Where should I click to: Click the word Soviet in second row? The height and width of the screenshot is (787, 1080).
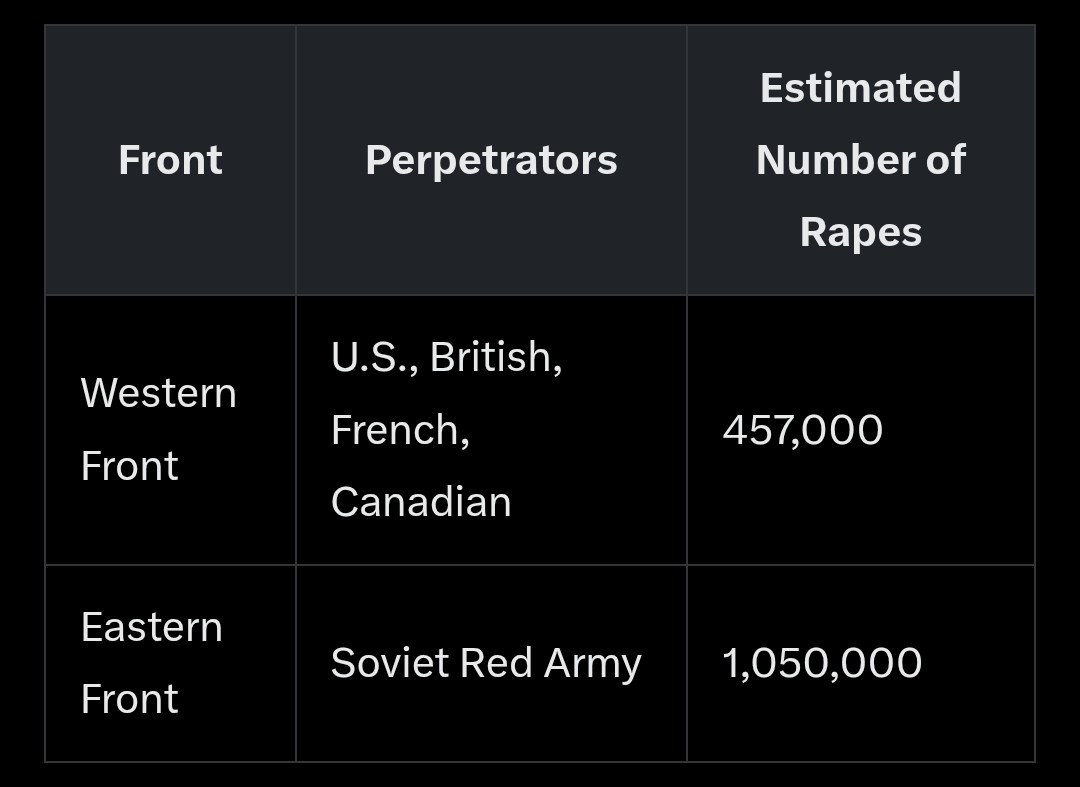391,663
